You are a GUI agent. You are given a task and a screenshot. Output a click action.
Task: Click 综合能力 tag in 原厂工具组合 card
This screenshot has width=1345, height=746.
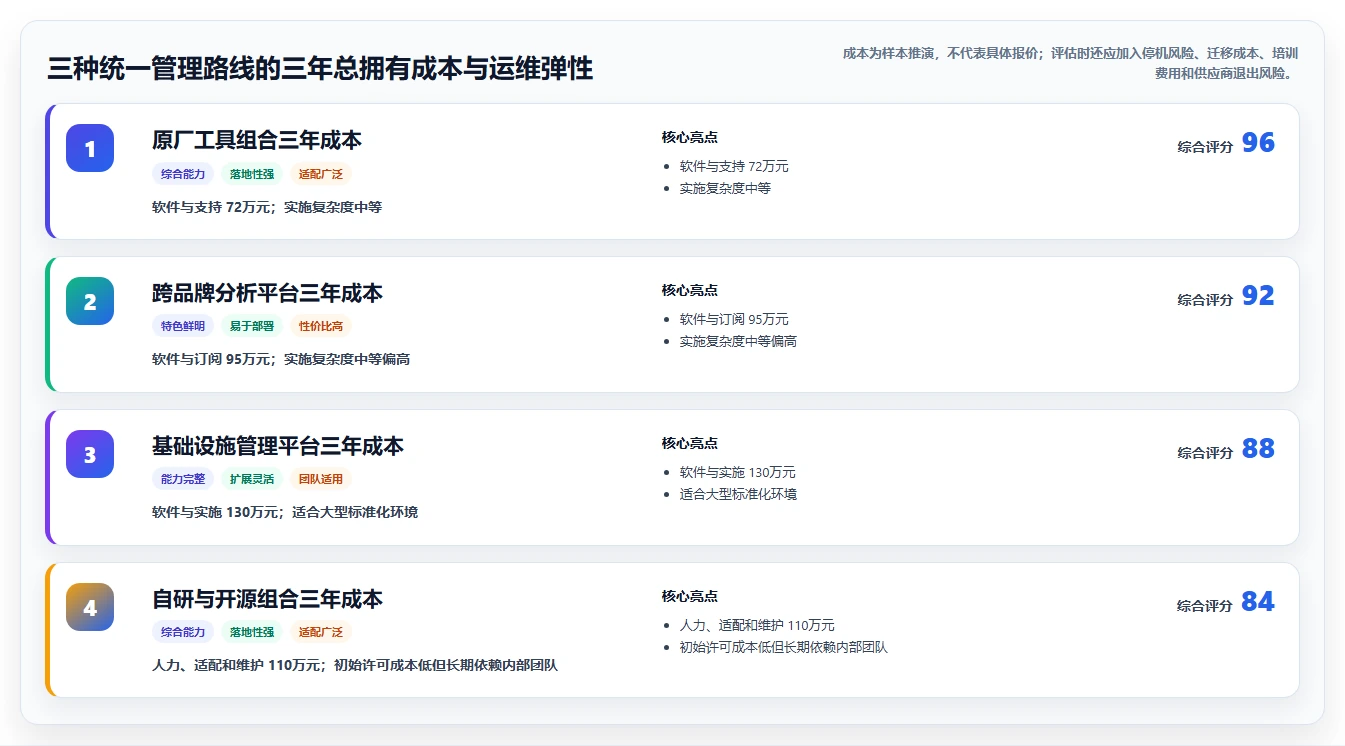(x=183, y=174)
